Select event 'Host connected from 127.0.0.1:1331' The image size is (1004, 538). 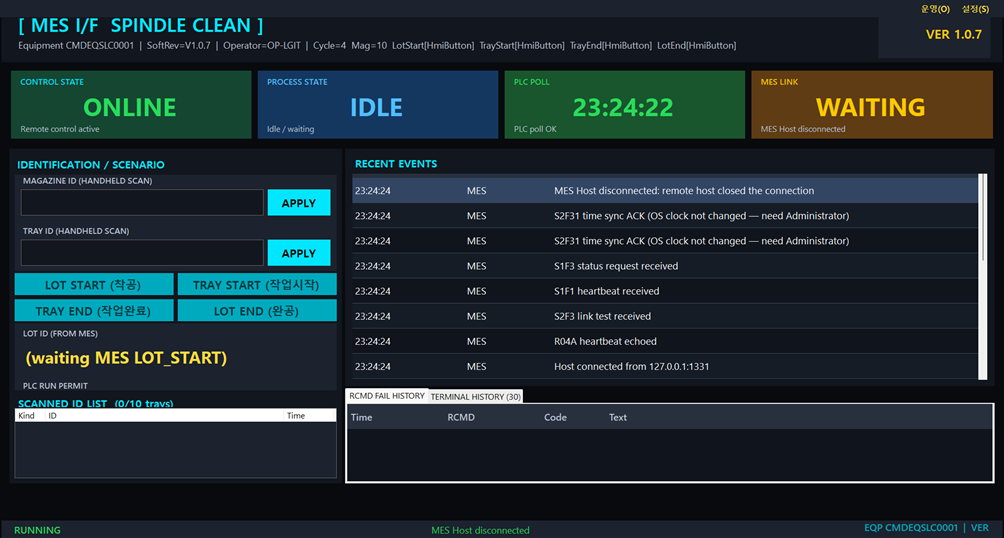(x=665, y=366)
